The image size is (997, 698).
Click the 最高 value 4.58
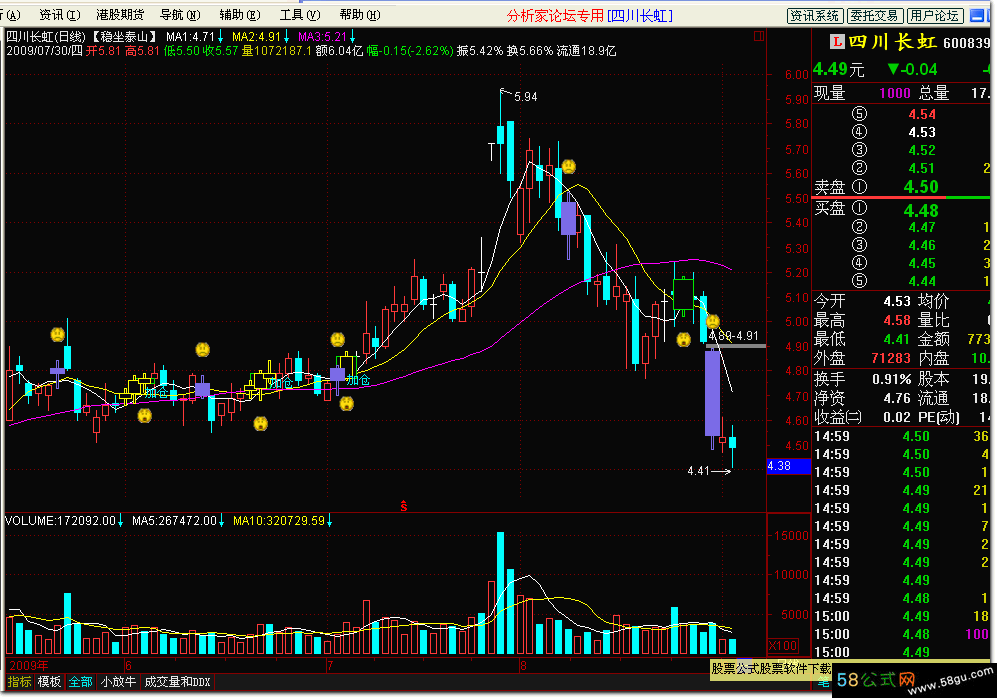tap(897, 320)
